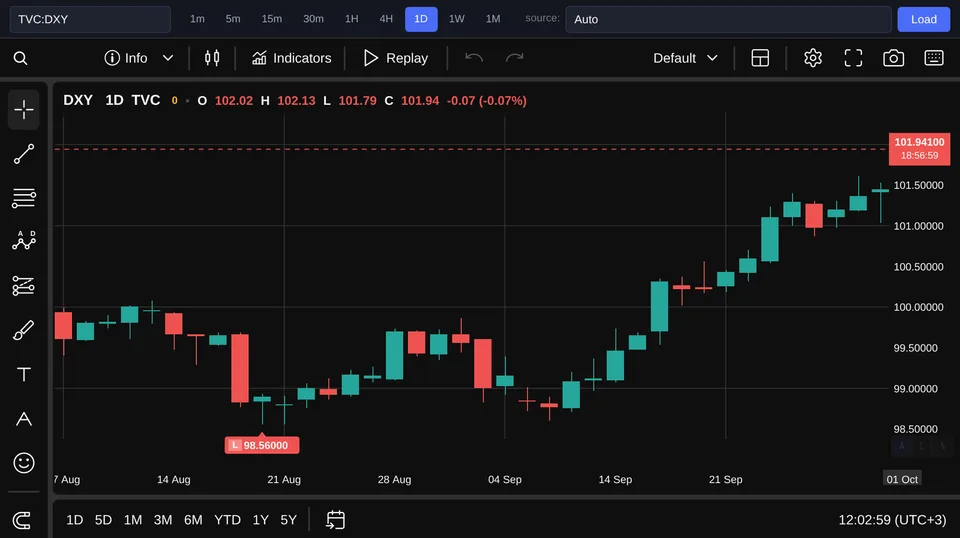Switch to 5m timeframe
Screen dimensions: 960x538
tap(233, 19)
